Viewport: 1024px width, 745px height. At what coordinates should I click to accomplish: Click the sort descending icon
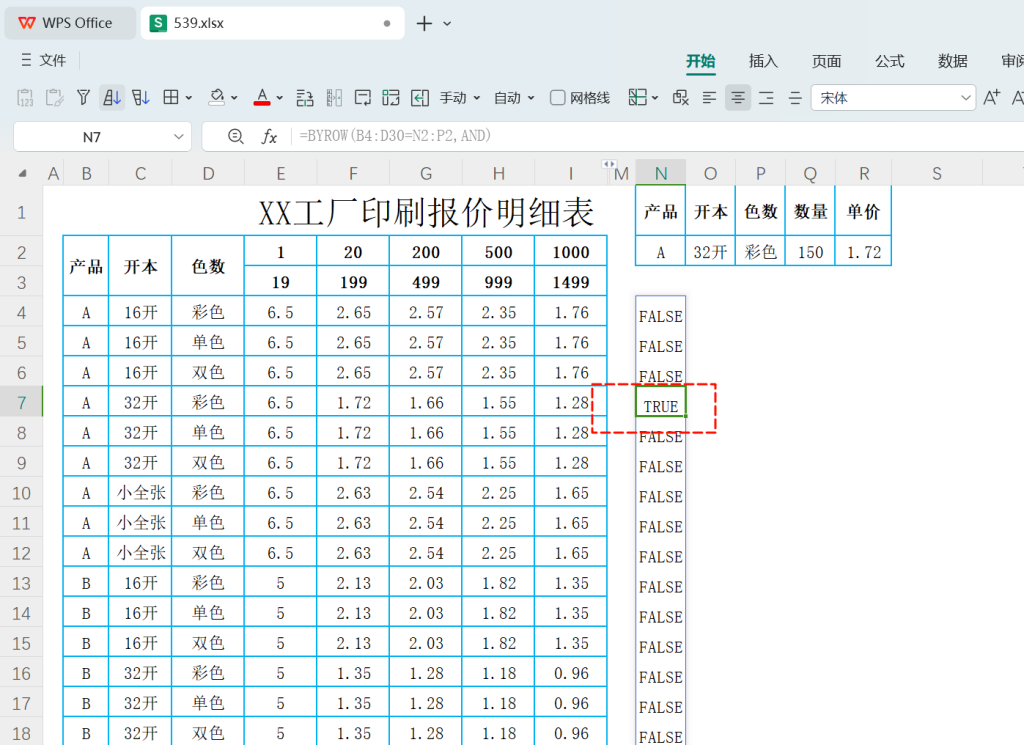[x=140, y=98]
